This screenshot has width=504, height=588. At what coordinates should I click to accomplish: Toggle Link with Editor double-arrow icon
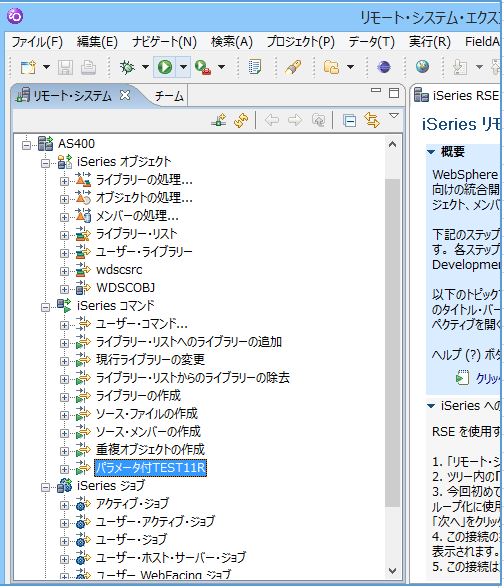[372, 120]
